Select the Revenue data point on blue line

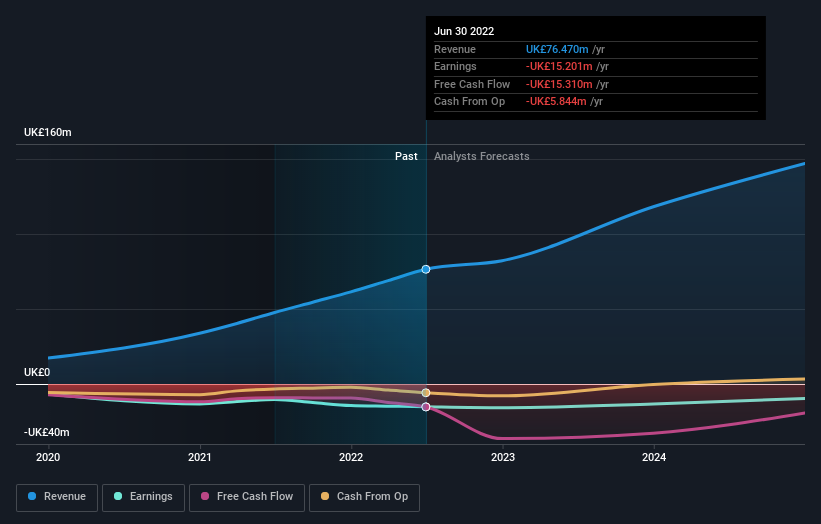pyautogui.click(x=426, y=269)
